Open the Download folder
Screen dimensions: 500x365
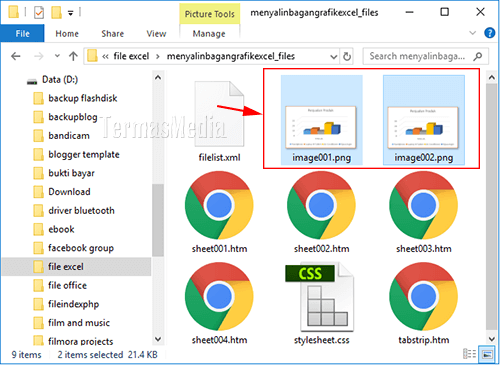tap(69, 192)
